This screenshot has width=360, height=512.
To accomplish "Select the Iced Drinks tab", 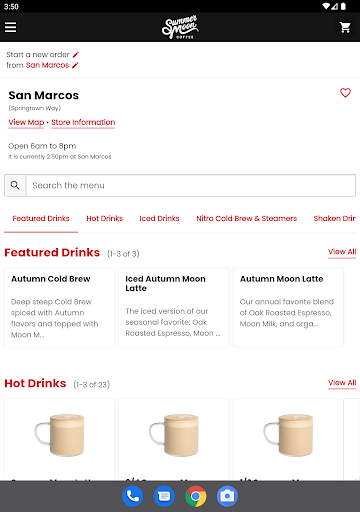I will (159, 218).
